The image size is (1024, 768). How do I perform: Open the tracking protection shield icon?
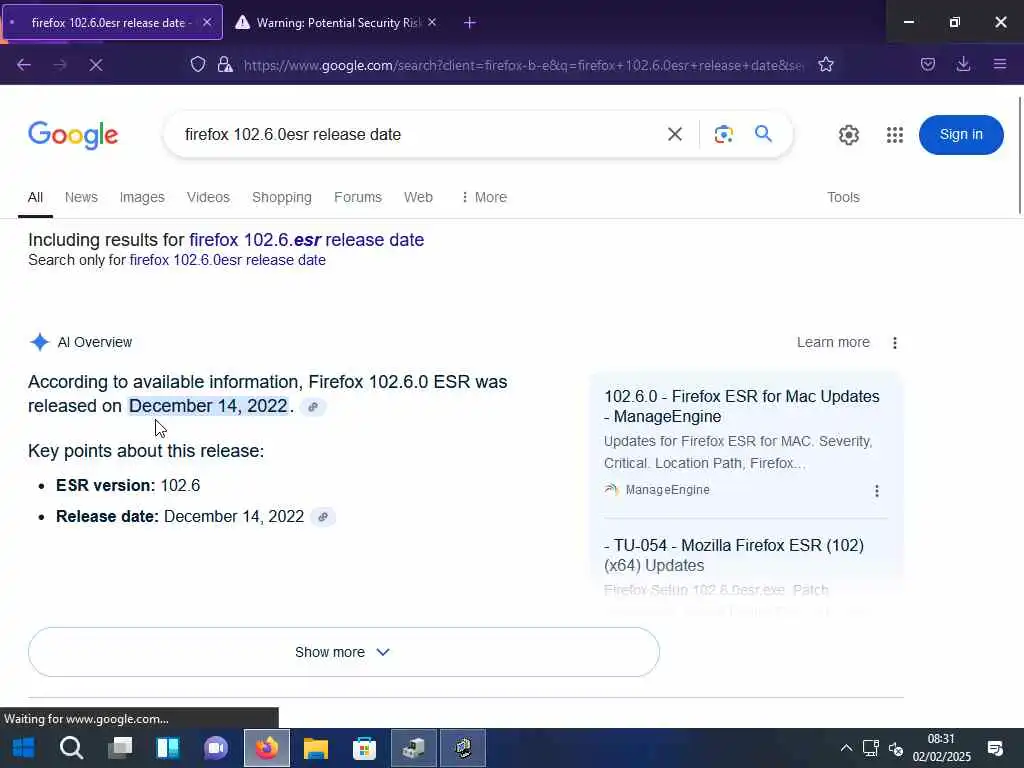[x=198, y=65]
